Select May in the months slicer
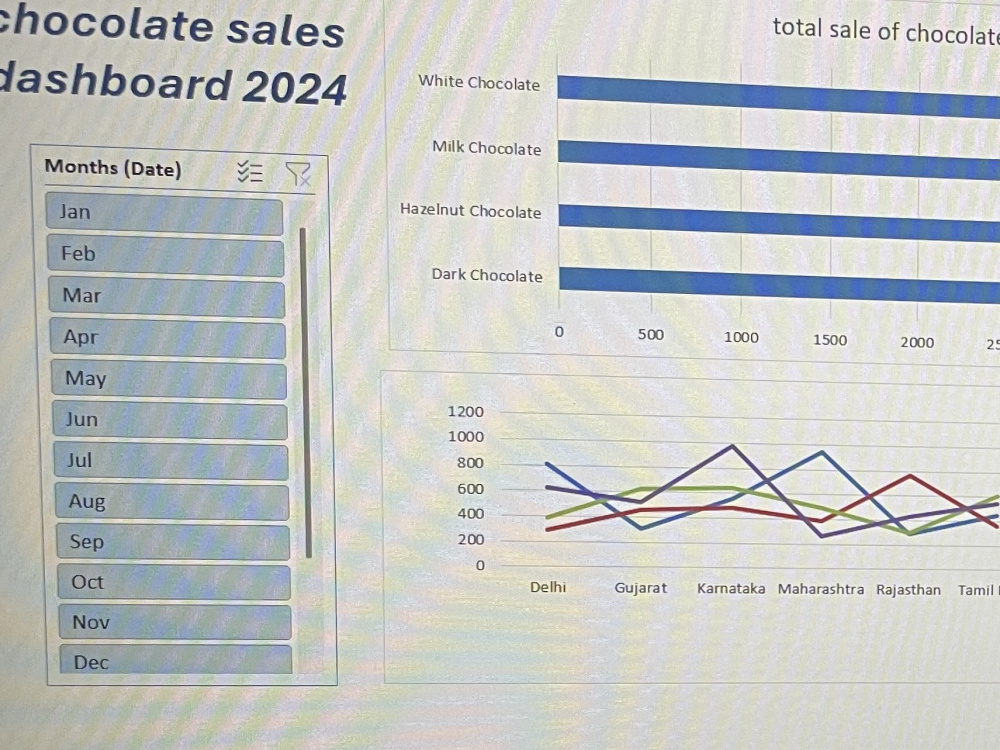1000x750 pixels. click(x=169, y=379)
